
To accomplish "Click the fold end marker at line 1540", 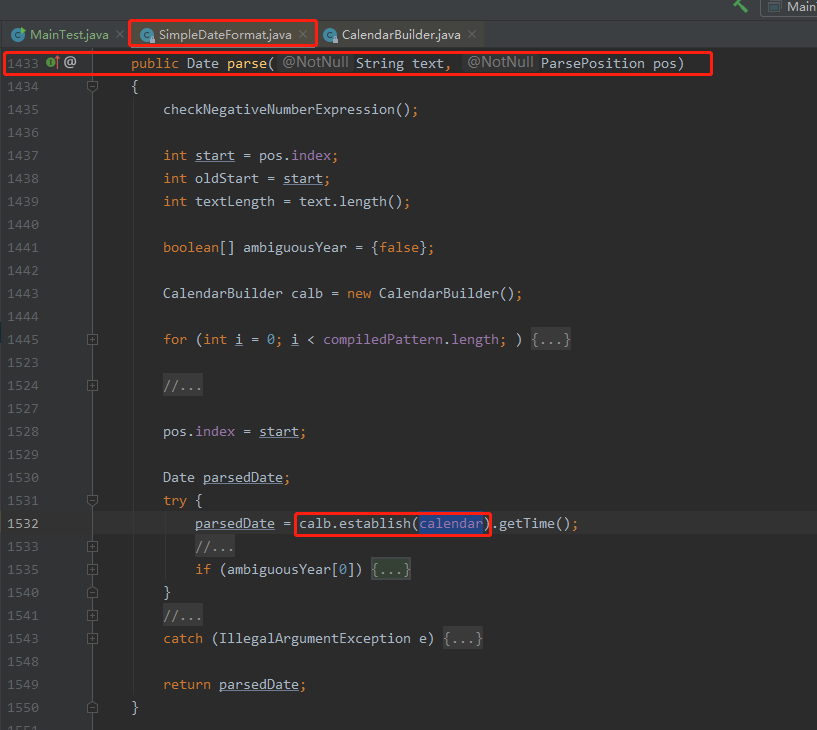I will click(x=92, y=592).
